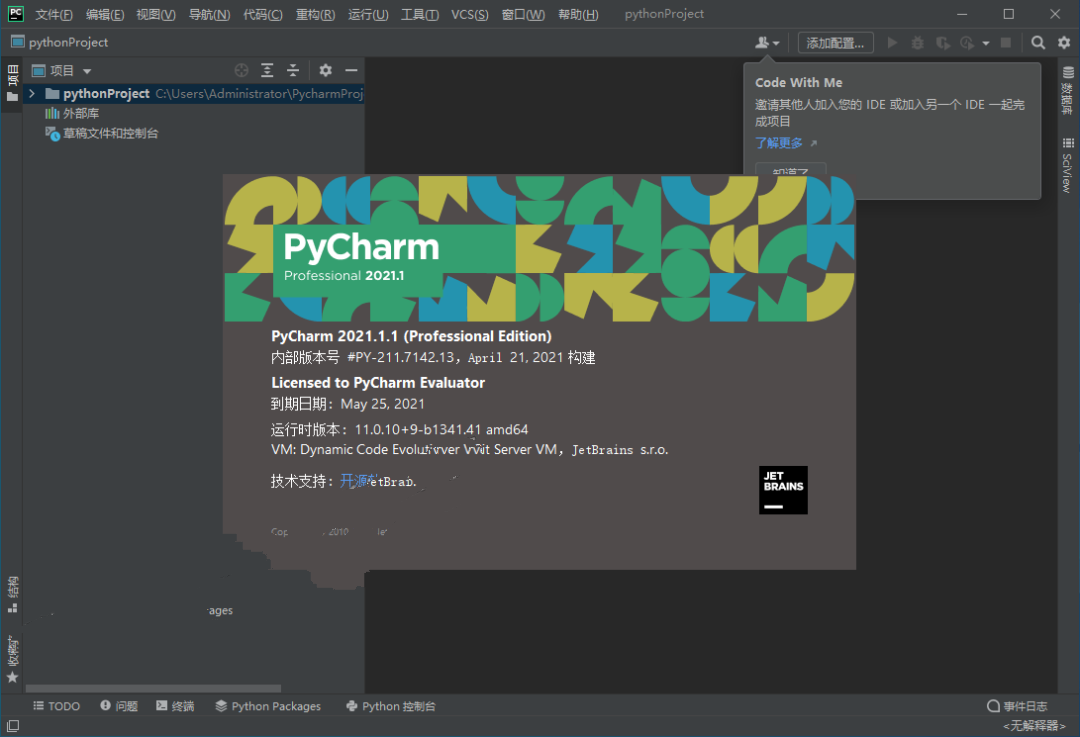This screenshot has height=737, width=1080.
Task: Open the dropdown arrow next to profile icon
Action: (x=986, y=43)
